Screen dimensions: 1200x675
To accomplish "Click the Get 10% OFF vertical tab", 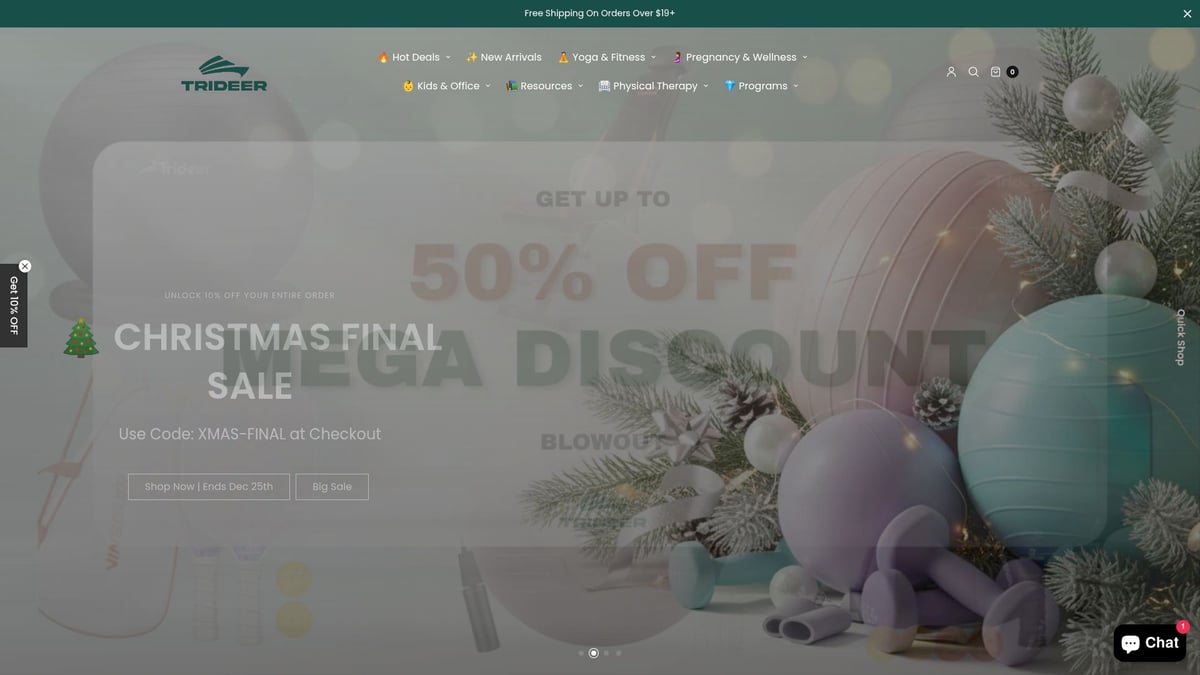I will point(13,306).
